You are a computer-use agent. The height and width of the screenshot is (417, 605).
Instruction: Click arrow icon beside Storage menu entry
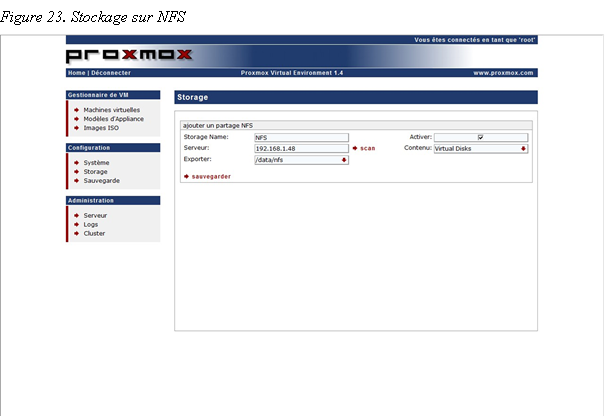(76, 172)
